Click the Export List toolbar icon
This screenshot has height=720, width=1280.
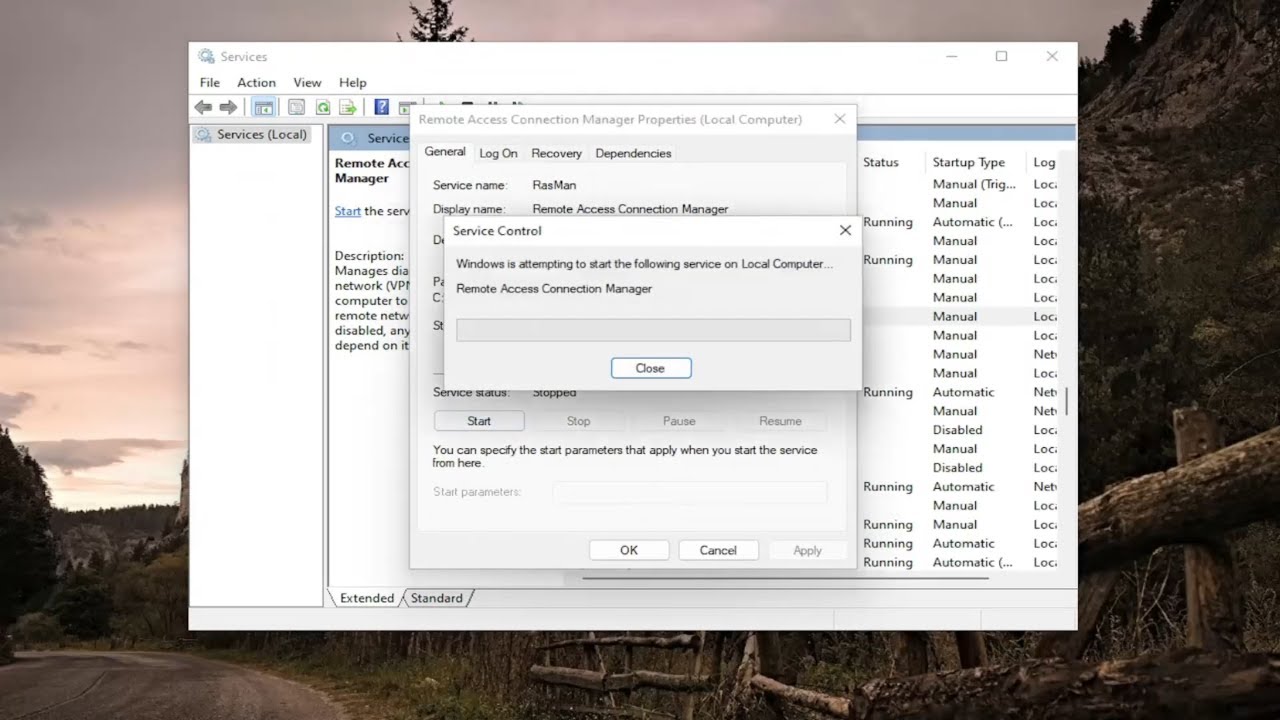tap(348, 107)
